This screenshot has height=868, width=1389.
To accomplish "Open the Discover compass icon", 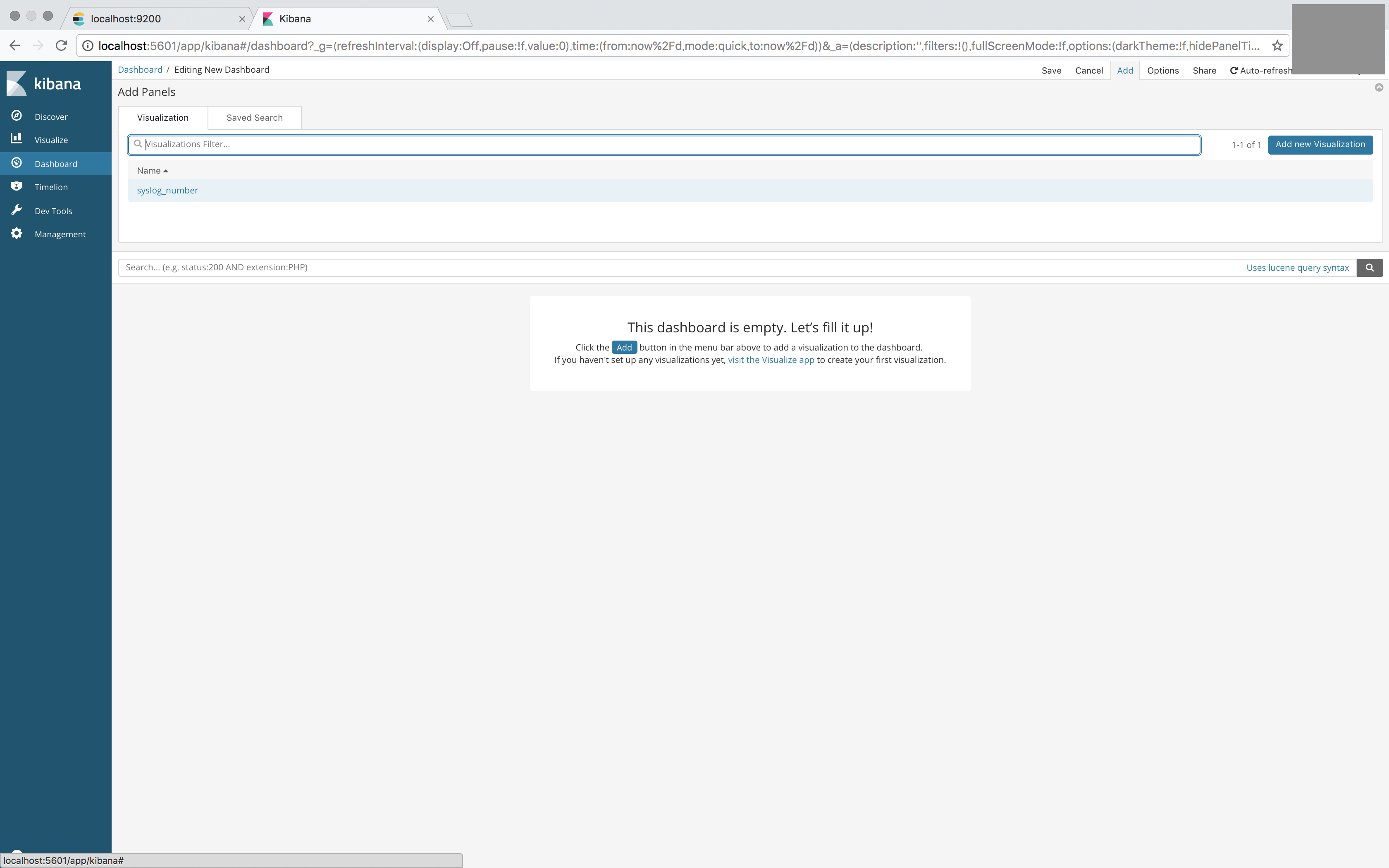I will tap(17, 116).
